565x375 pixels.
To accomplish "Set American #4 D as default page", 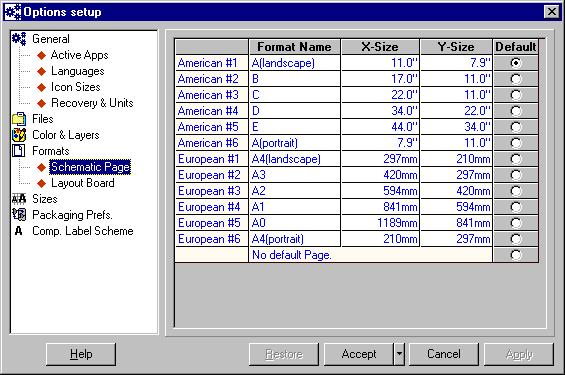I will 516,111.
